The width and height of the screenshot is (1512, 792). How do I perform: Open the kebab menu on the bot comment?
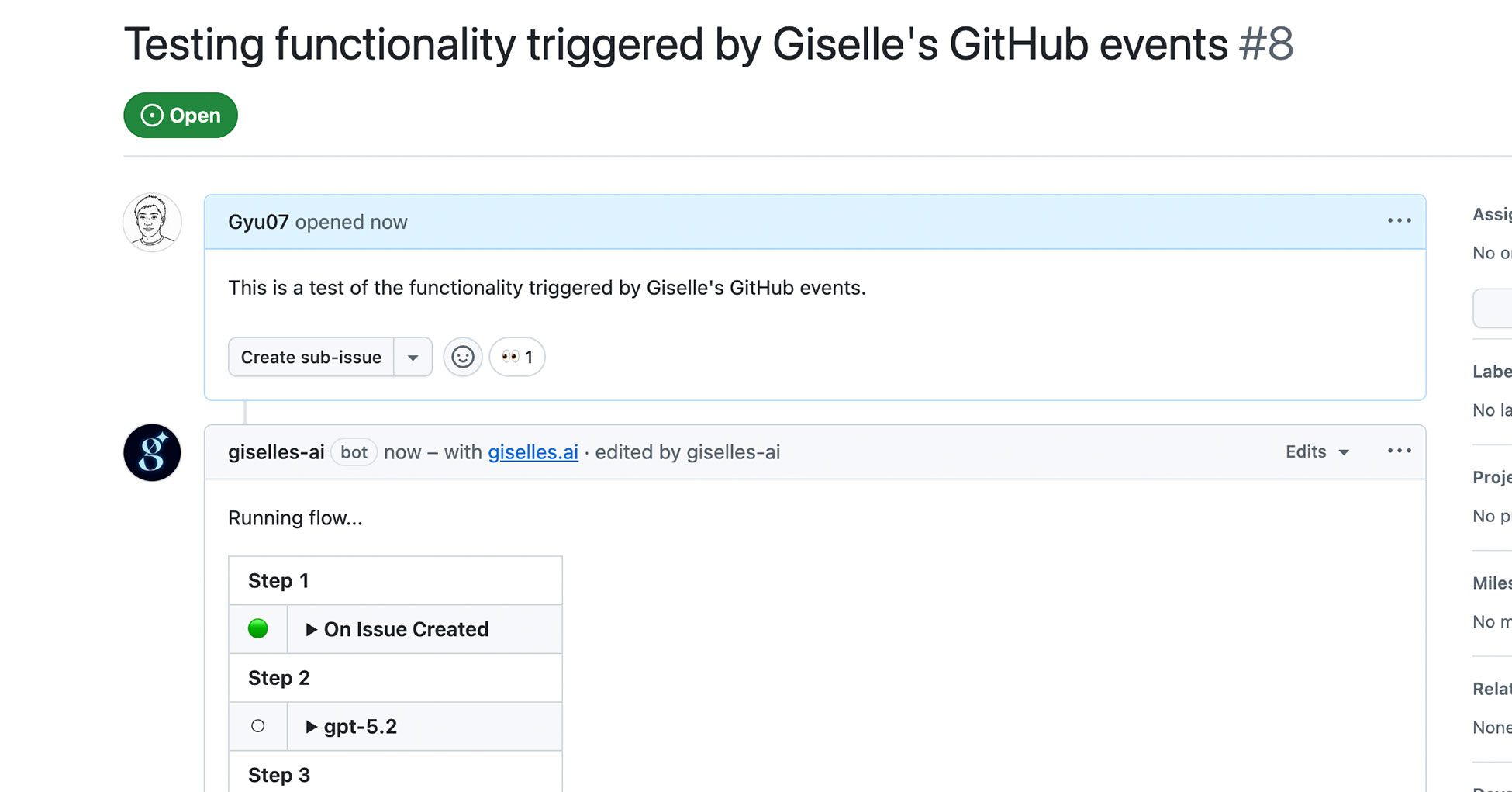pyautogui.click(x=1398, y=451)
